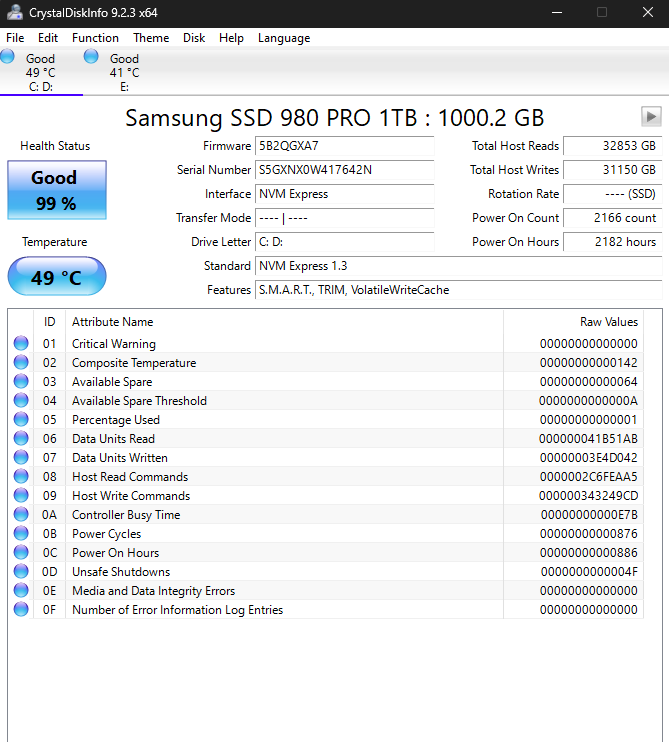Image resolution: width=669 pixels, height=742 pixels.
Task: Click the Rotation Rate value
Action: coord(613,194)
